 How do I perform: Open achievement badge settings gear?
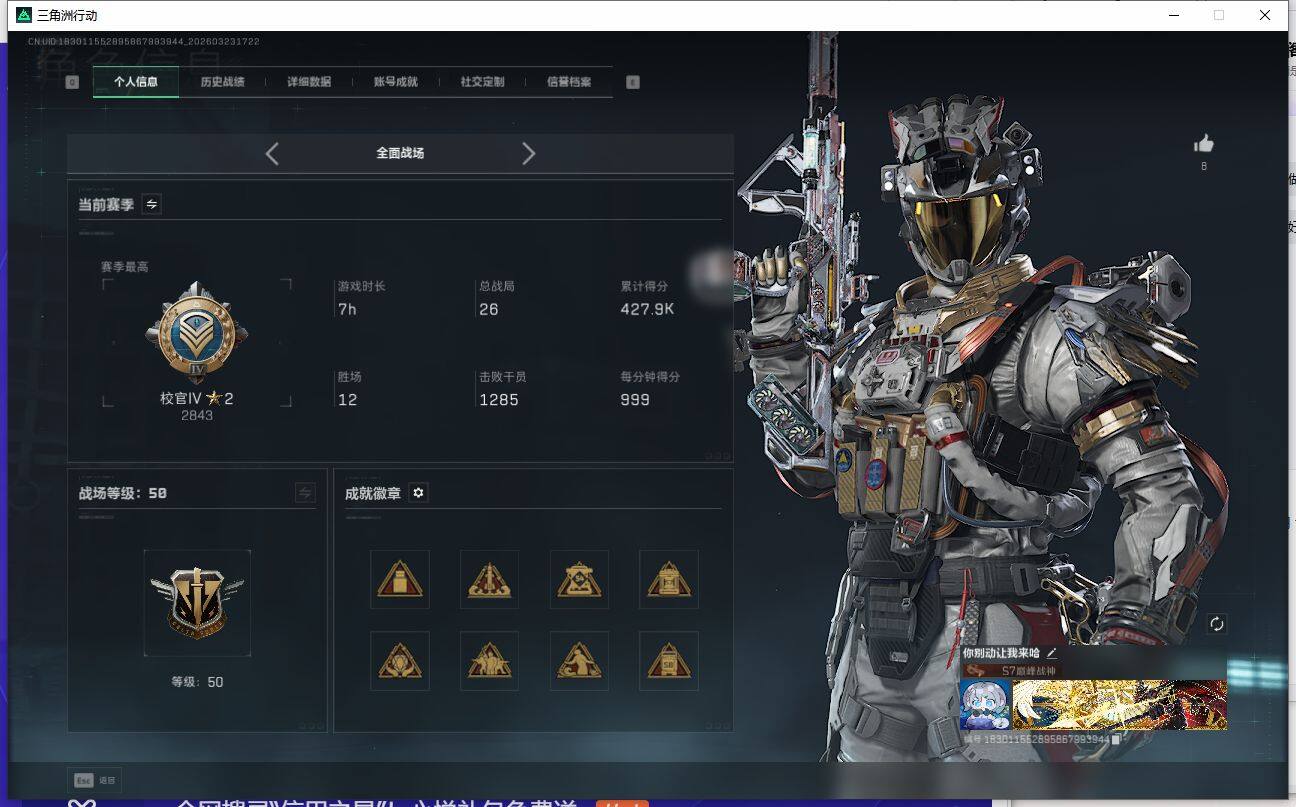(x=418, y=493)
